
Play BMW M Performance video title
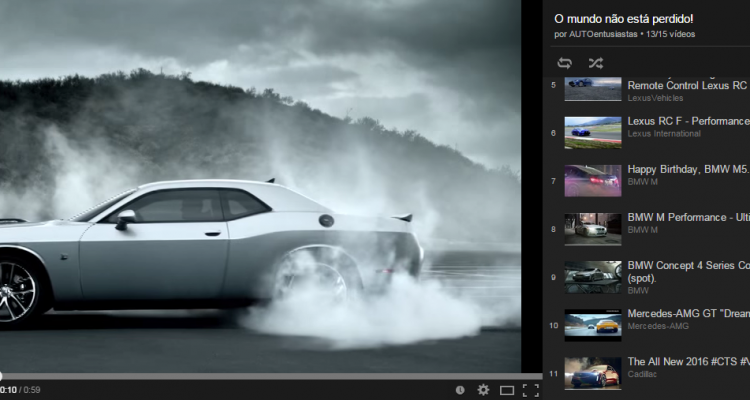pos(687,217)
